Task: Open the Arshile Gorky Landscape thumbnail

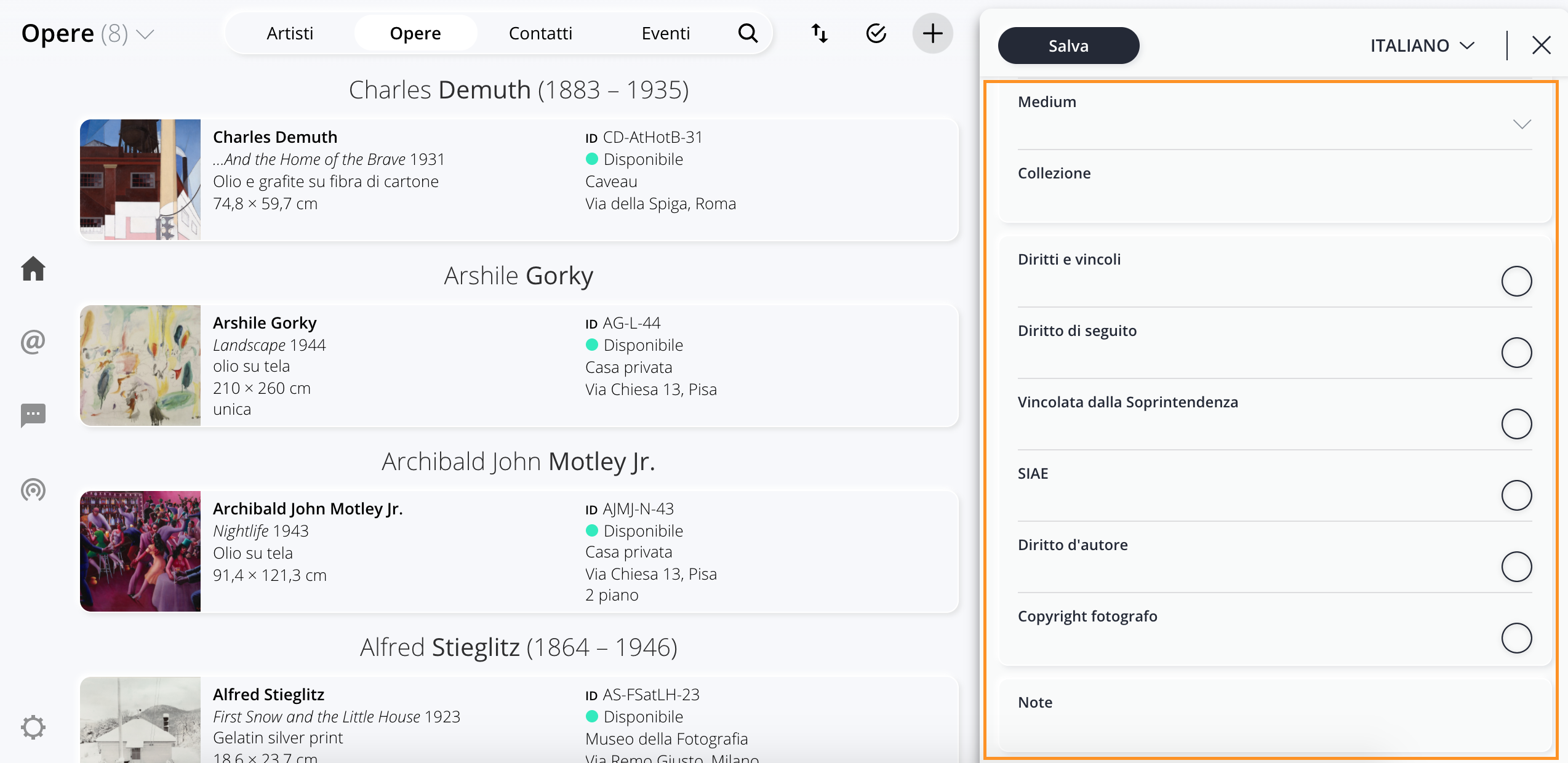Action: click(140, 365)
